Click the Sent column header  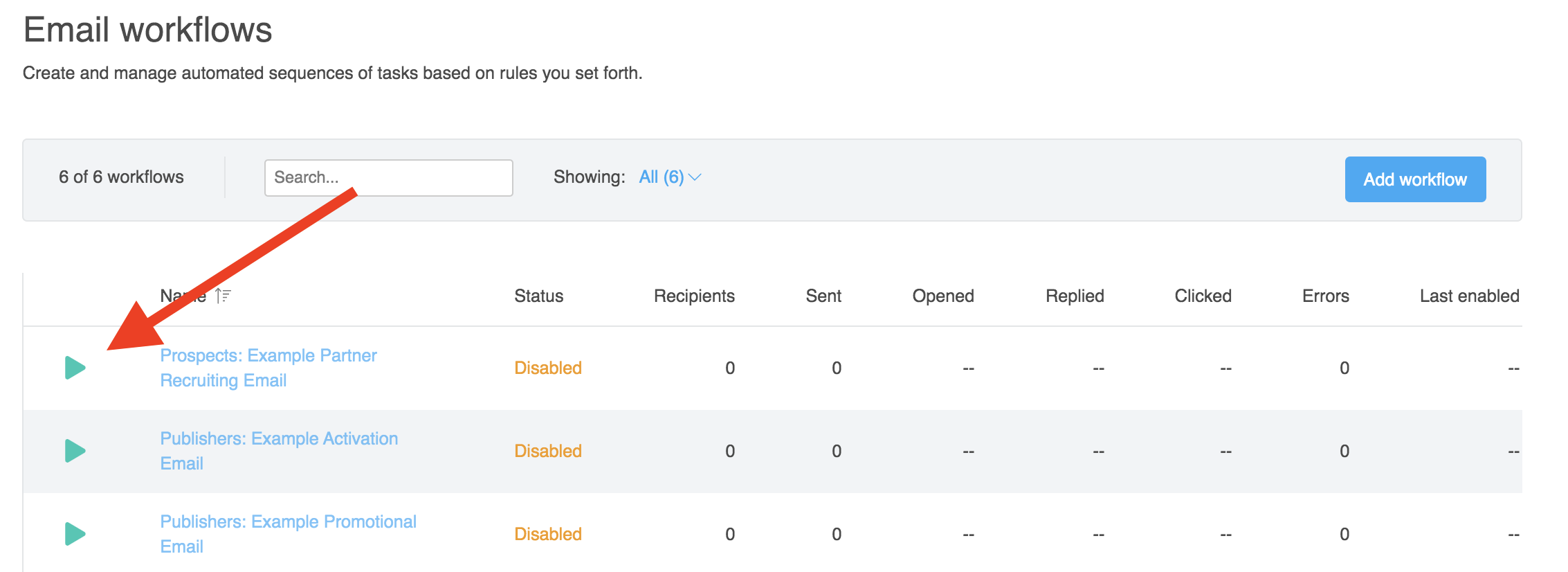coord(823,296)
